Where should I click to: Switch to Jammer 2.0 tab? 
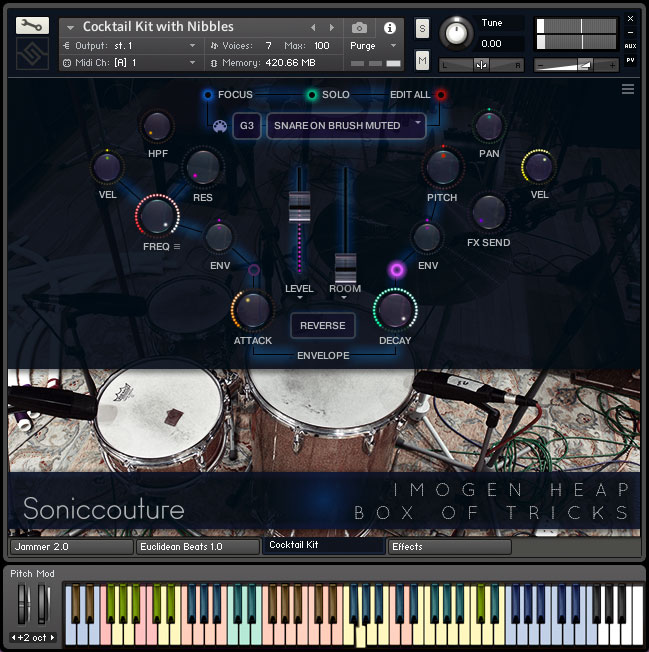pos(72,547)
